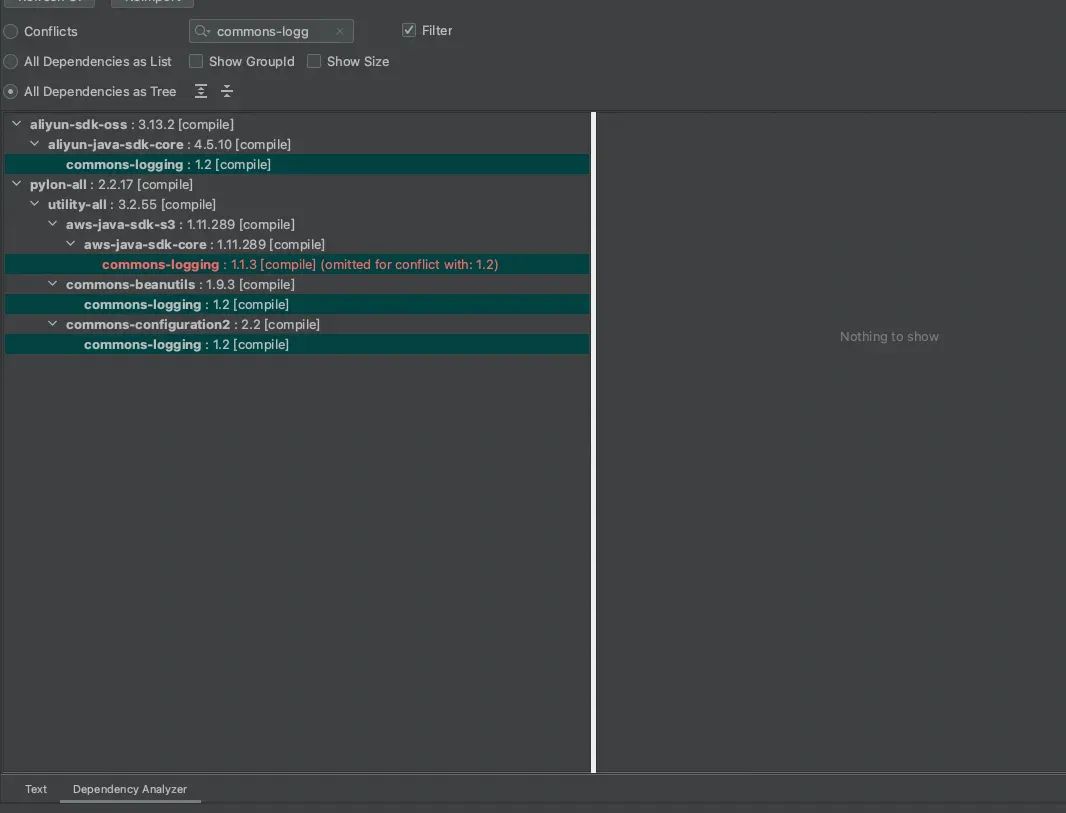Viewport: 1066px width, 813px height.
Task: Clear the commons-logg search text
Action: coord(340,31)
